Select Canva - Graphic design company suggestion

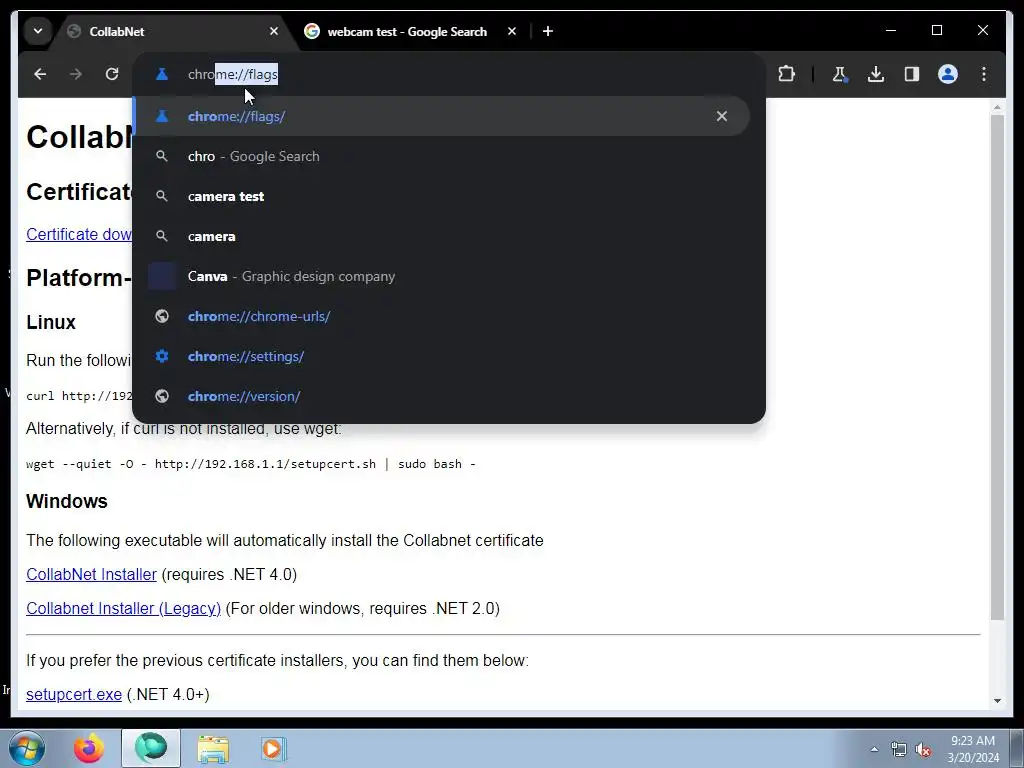[x=441, y=276]
